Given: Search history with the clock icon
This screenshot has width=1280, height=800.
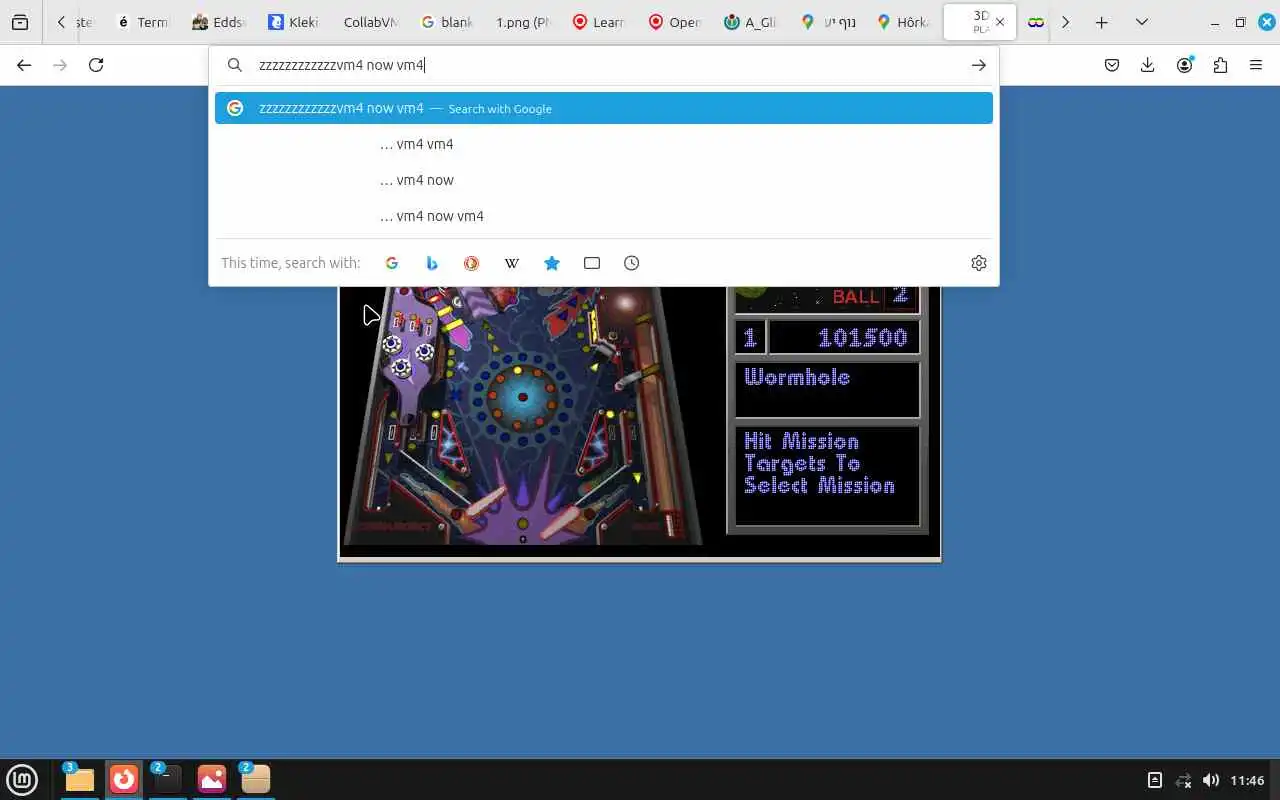Looking at the screenshot, I should pyautogui.click(x=632, y=263).
